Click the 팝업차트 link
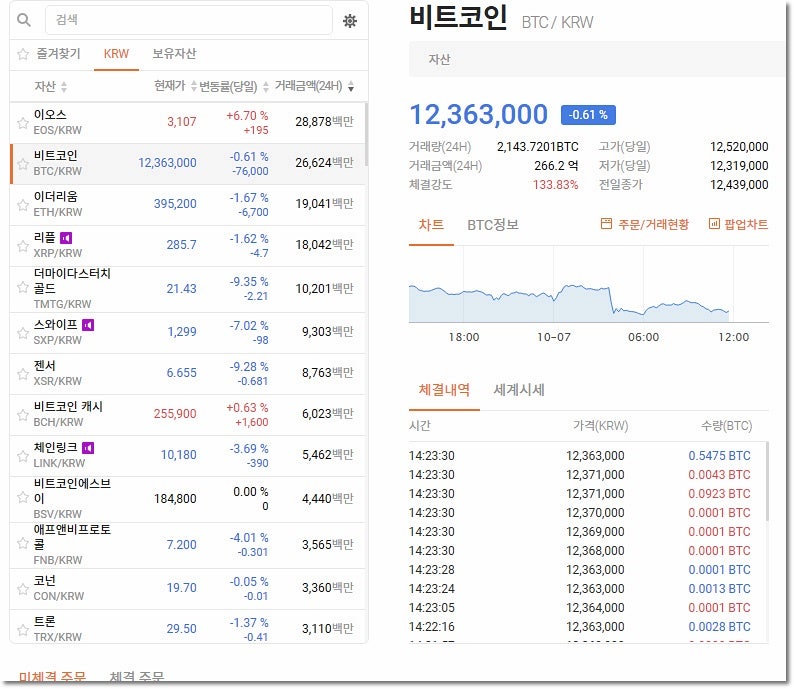Screen dimensions: 794x689 (746, 224)
